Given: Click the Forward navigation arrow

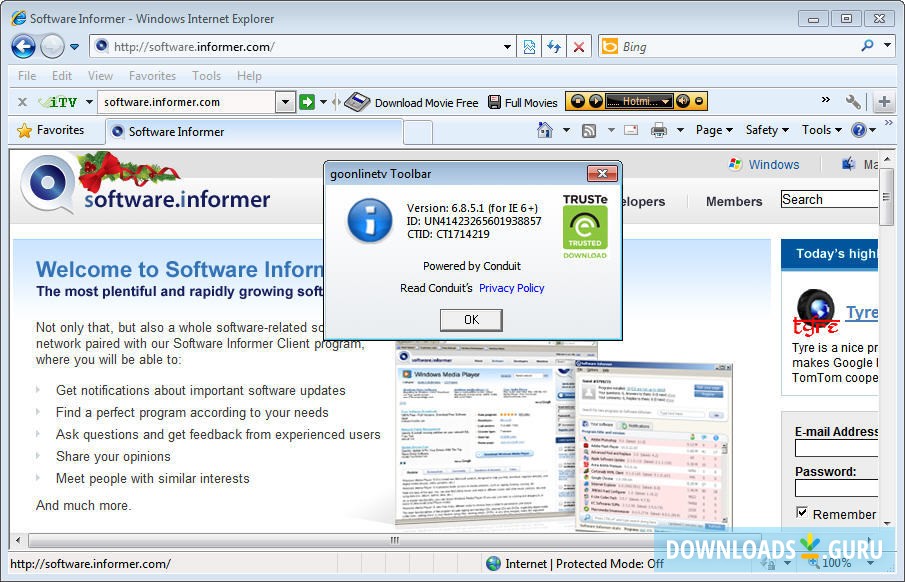Looking at the screenshot, I should 53,46.
